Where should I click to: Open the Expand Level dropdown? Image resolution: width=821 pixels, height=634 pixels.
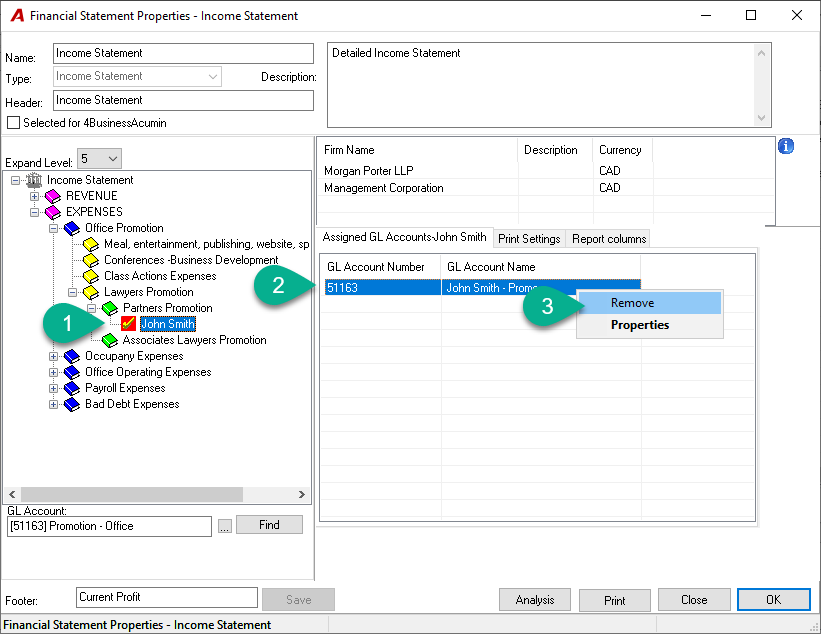pos(99,159)
